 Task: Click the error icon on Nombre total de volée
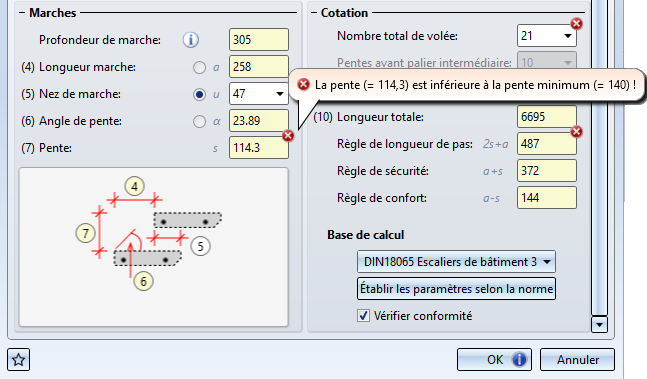[576, 24]
